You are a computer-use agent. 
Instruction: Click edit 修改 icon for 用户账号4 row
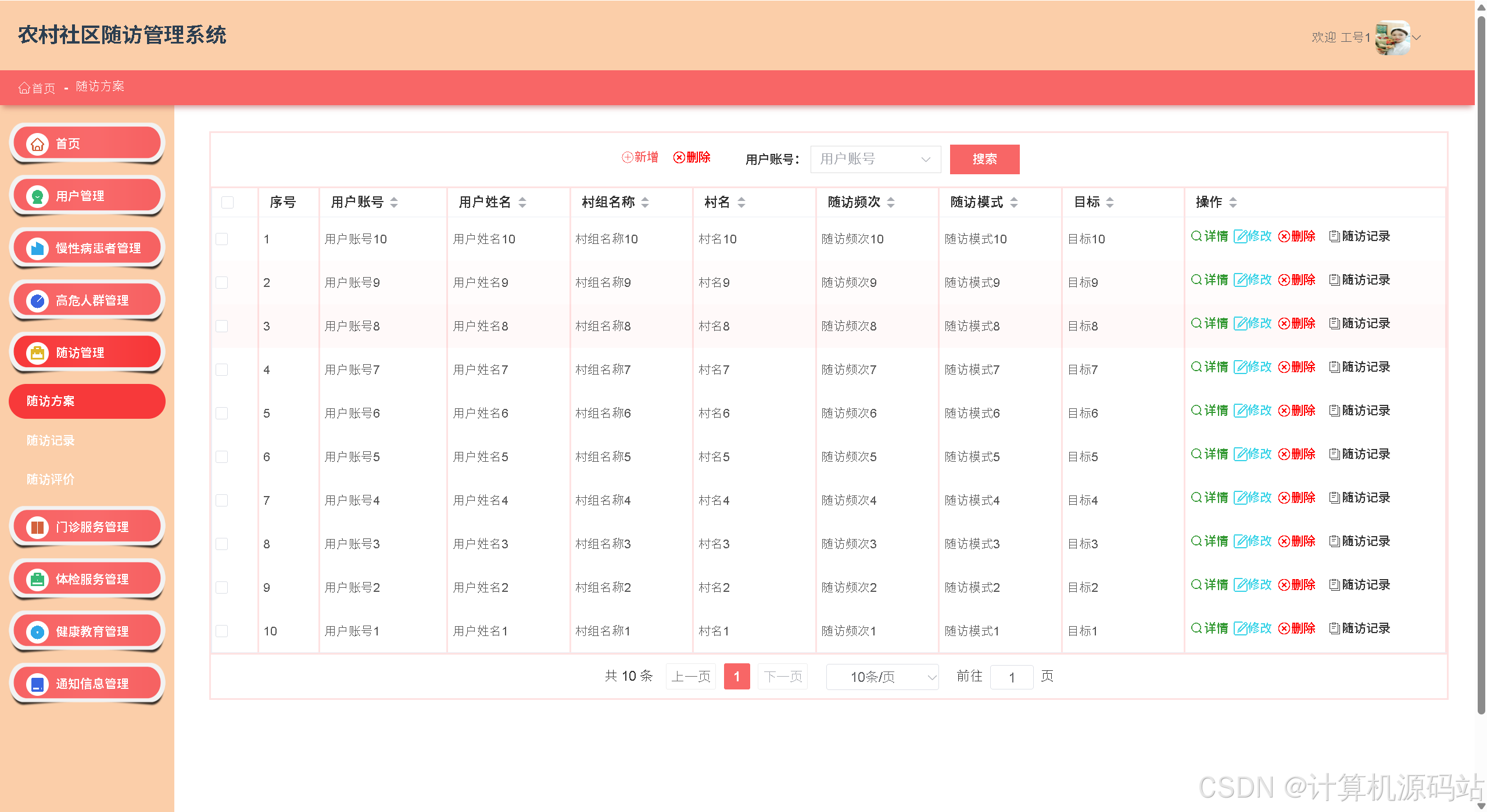coord(1240,497)
